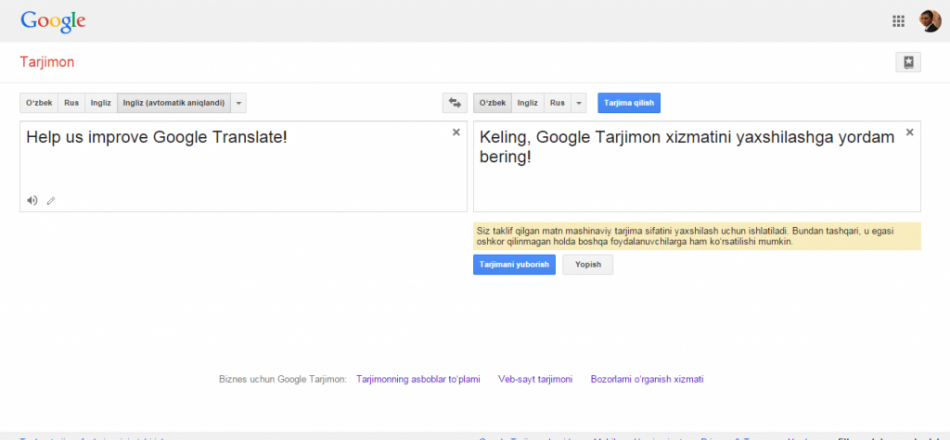The width and height of the screenshot is (950, 440).
Task: Select Rus as source language
Action: click(x=72, y=103)
